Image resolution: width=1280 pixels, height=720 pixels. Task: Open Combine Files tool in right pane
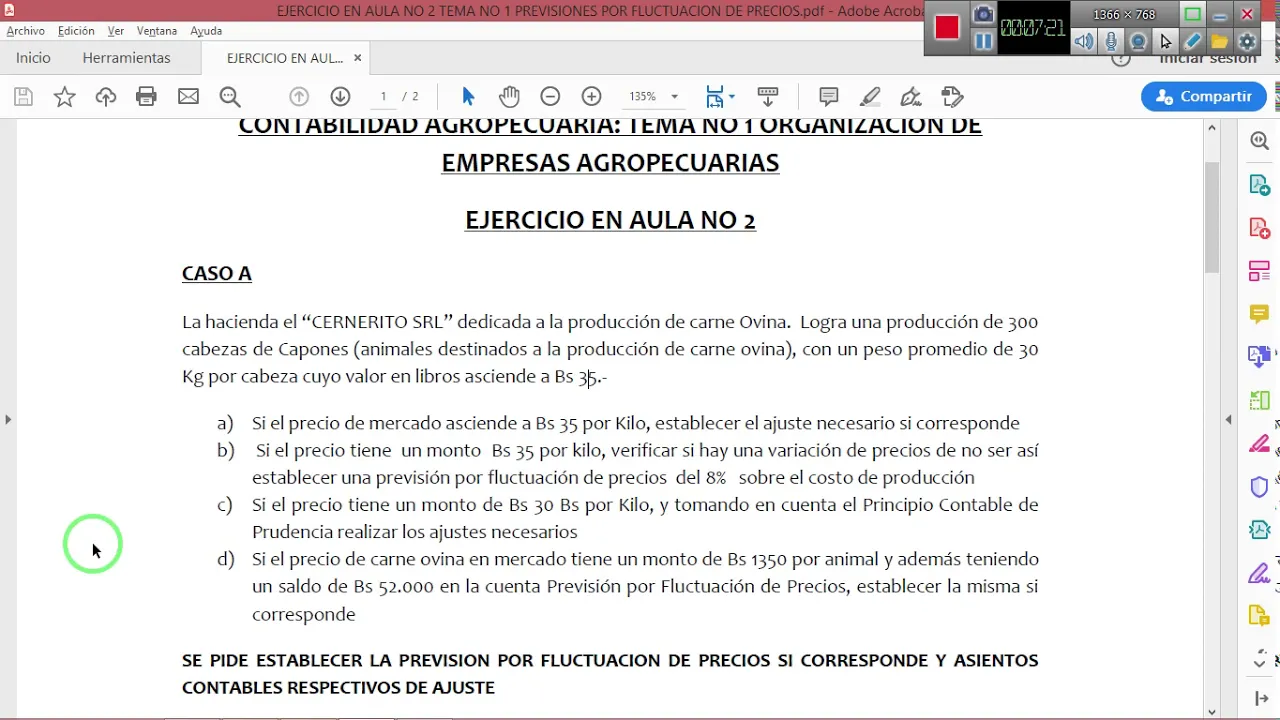pyautogui.click(x=1259, y=357)
